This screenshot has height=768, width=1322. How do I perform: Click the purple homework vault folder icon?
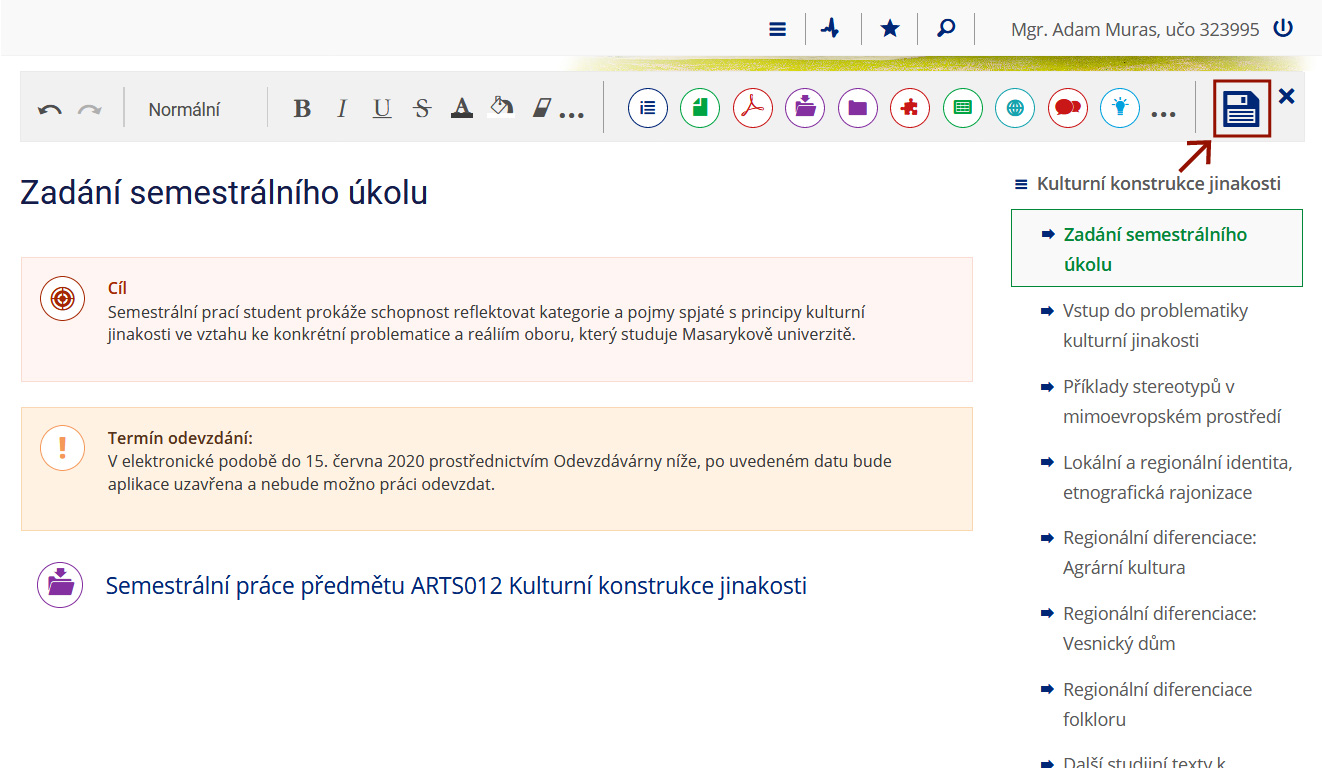click(60, 585)
